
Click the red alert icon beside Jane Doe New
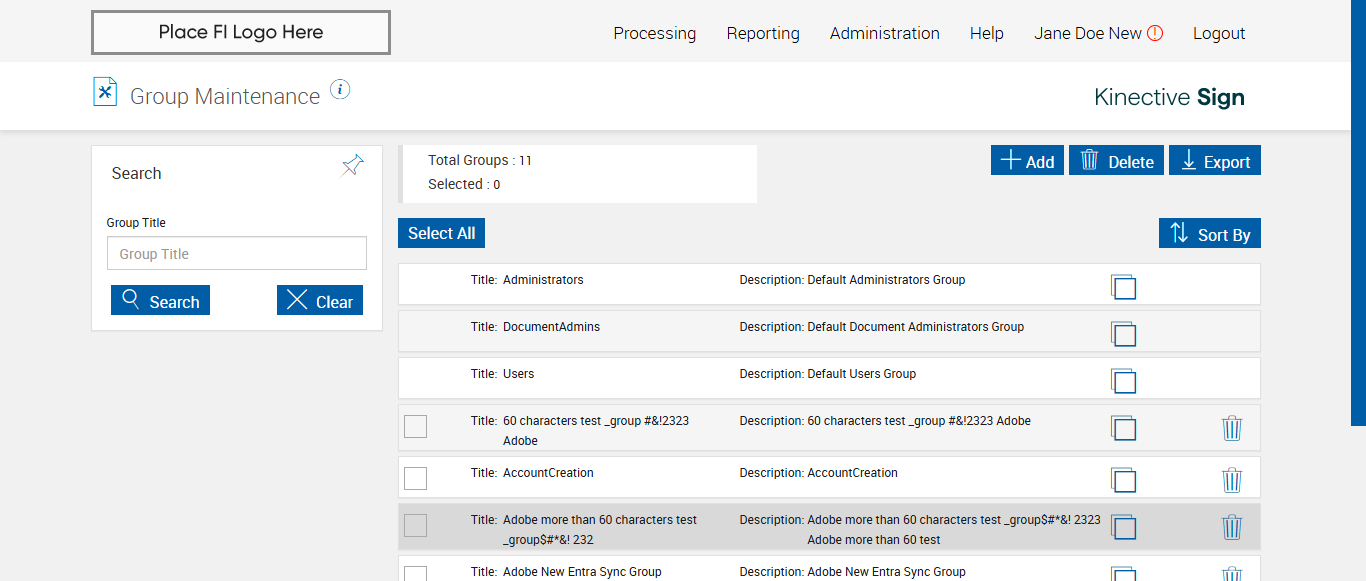(x=1155, y=33)
